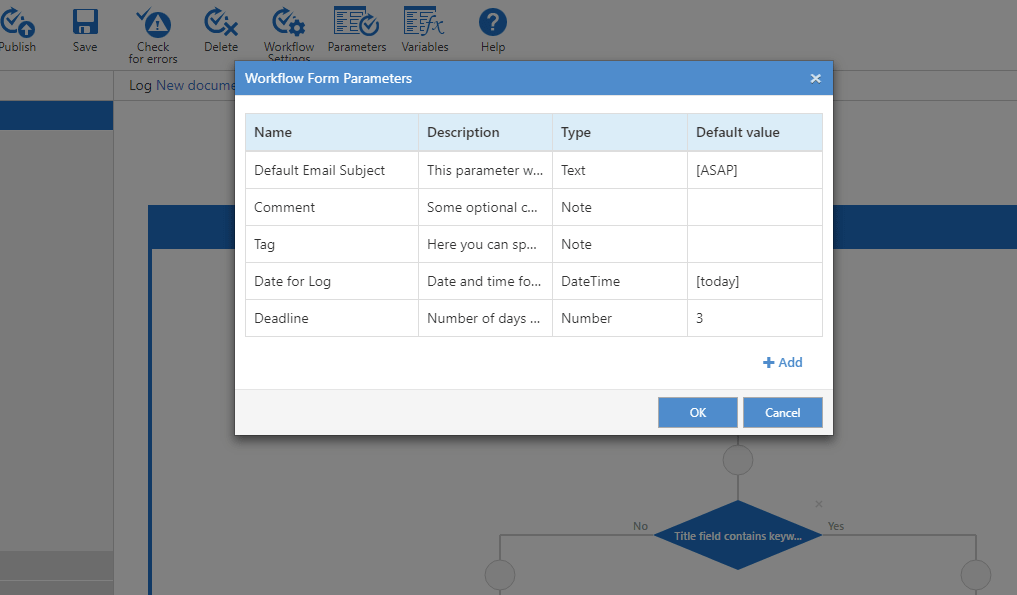
Task: Click the 'This parameter w...' description cell
Action: click(486, 170)
